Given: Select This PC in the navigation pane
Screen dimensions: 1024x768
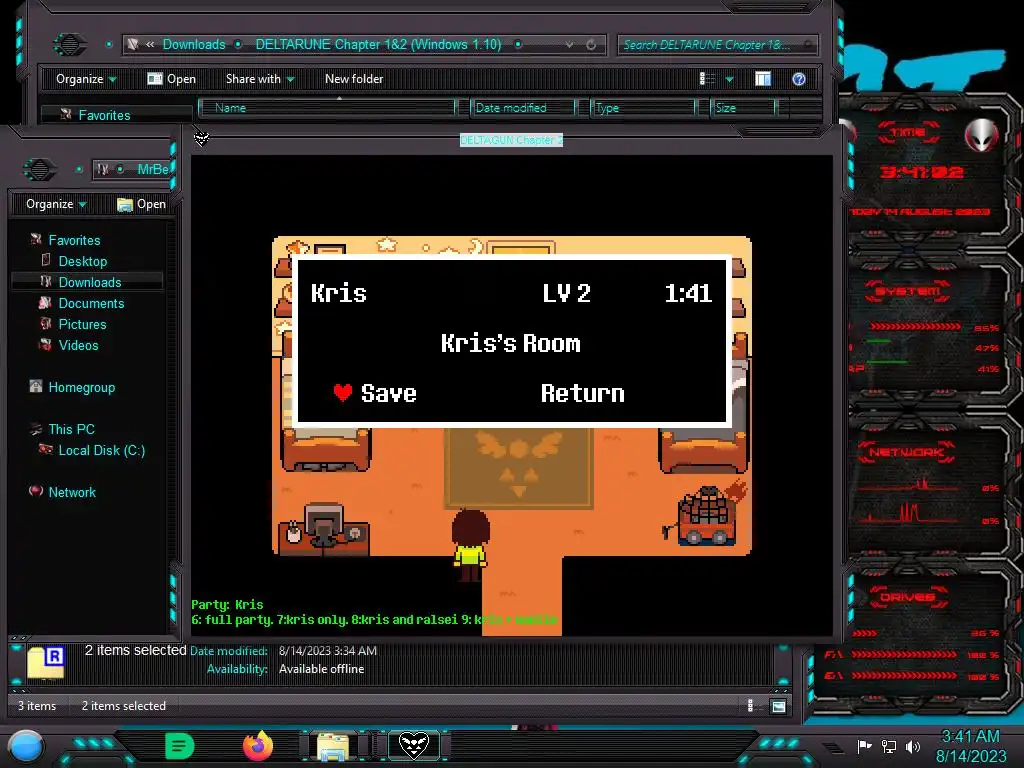Looking at the screenshot, I should click(x=71, y=429).
